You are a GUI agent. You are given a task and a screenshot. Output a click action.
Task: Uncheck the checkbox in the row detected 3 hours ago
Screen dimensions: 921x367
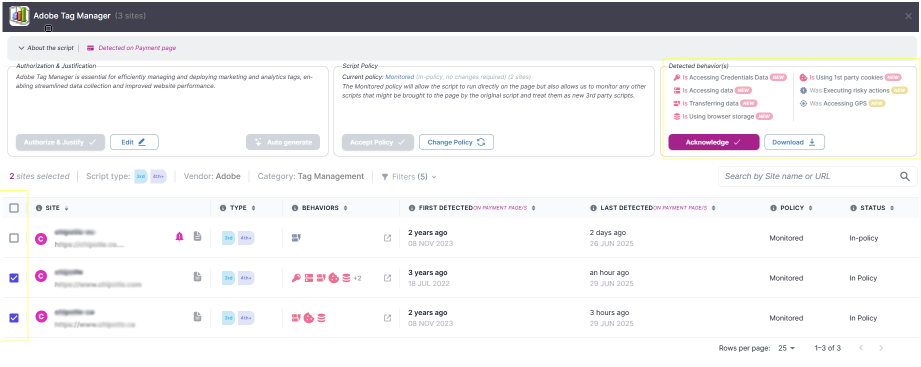point(14,318)
